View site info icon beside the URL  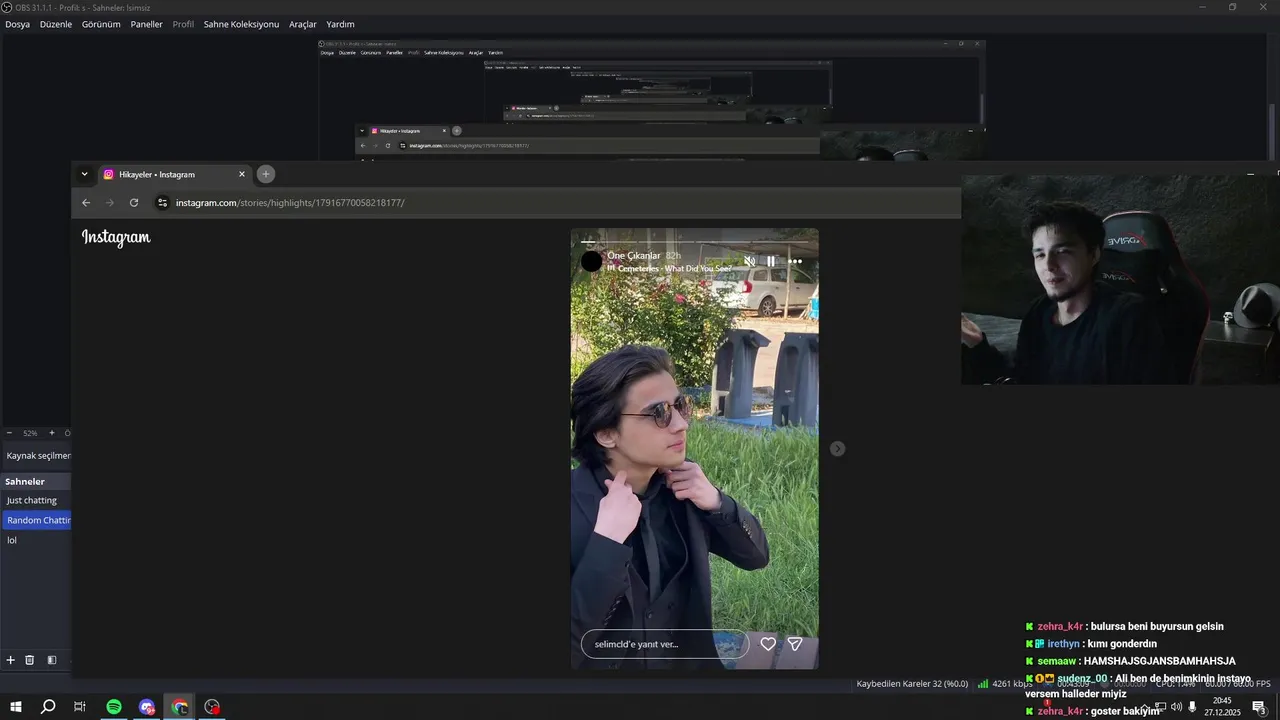click(162, 203)
